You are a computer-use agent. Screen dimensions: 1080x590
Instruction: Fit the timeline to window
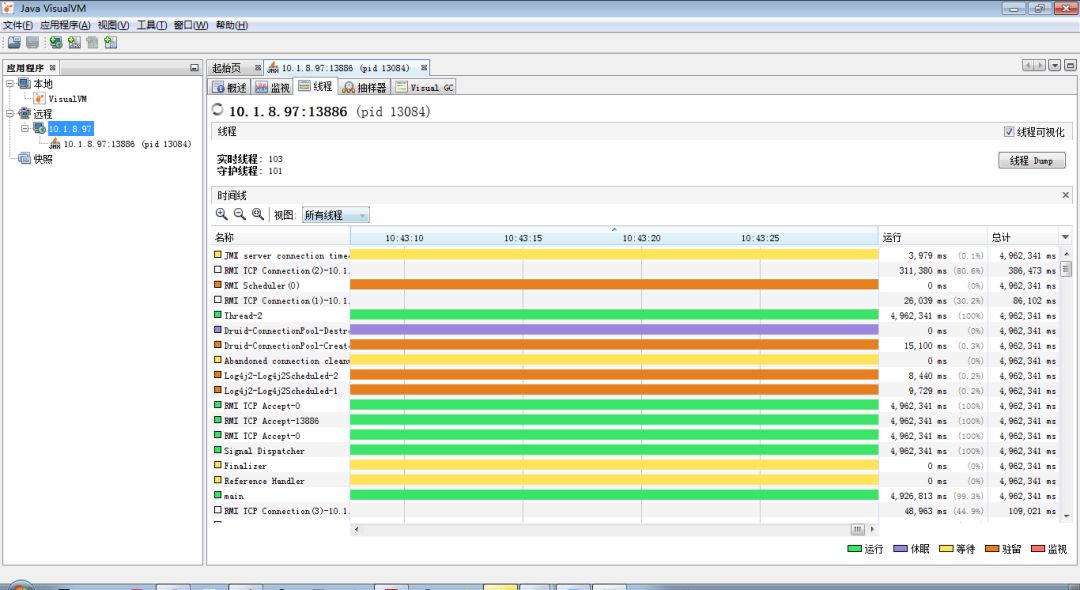tap(258, 214)
